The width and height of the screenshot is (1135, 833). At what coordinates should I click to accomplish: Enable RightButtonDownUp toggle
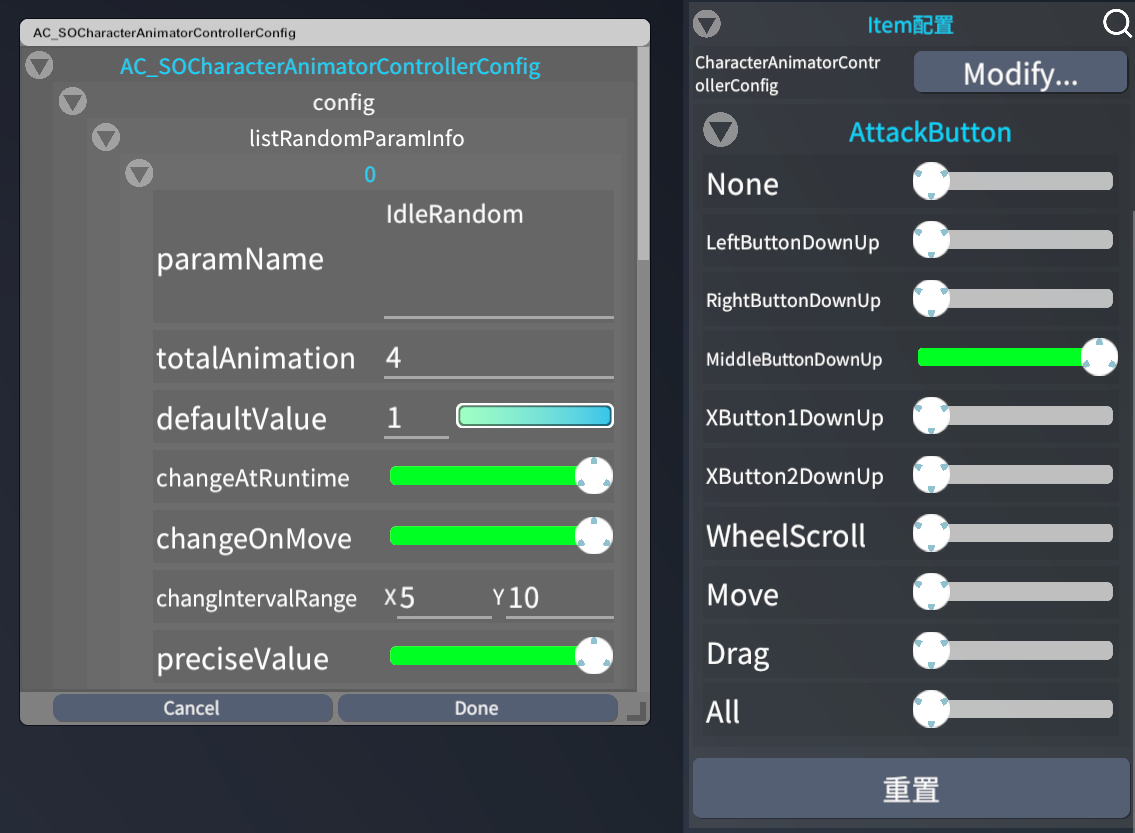click(1013, 298)
